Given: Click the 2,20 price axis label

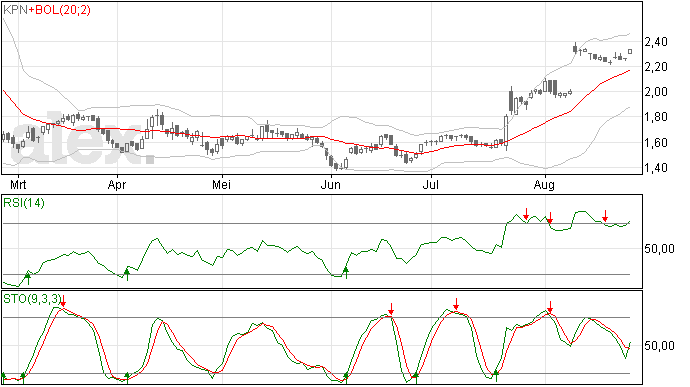Looking at the screenshot, I should (656, 67).
